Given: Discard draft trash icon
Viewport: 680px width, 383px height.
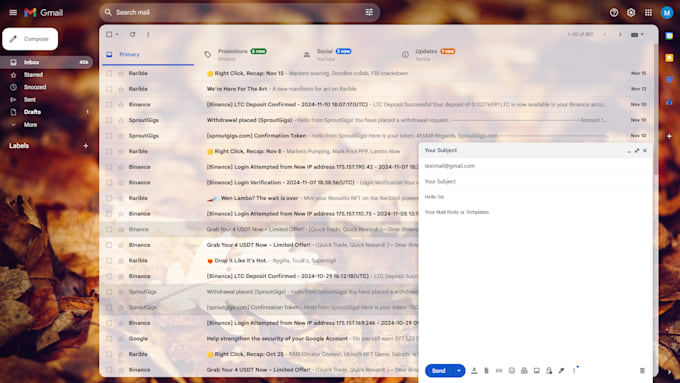Looking at the screenshot, I should 642,370.
